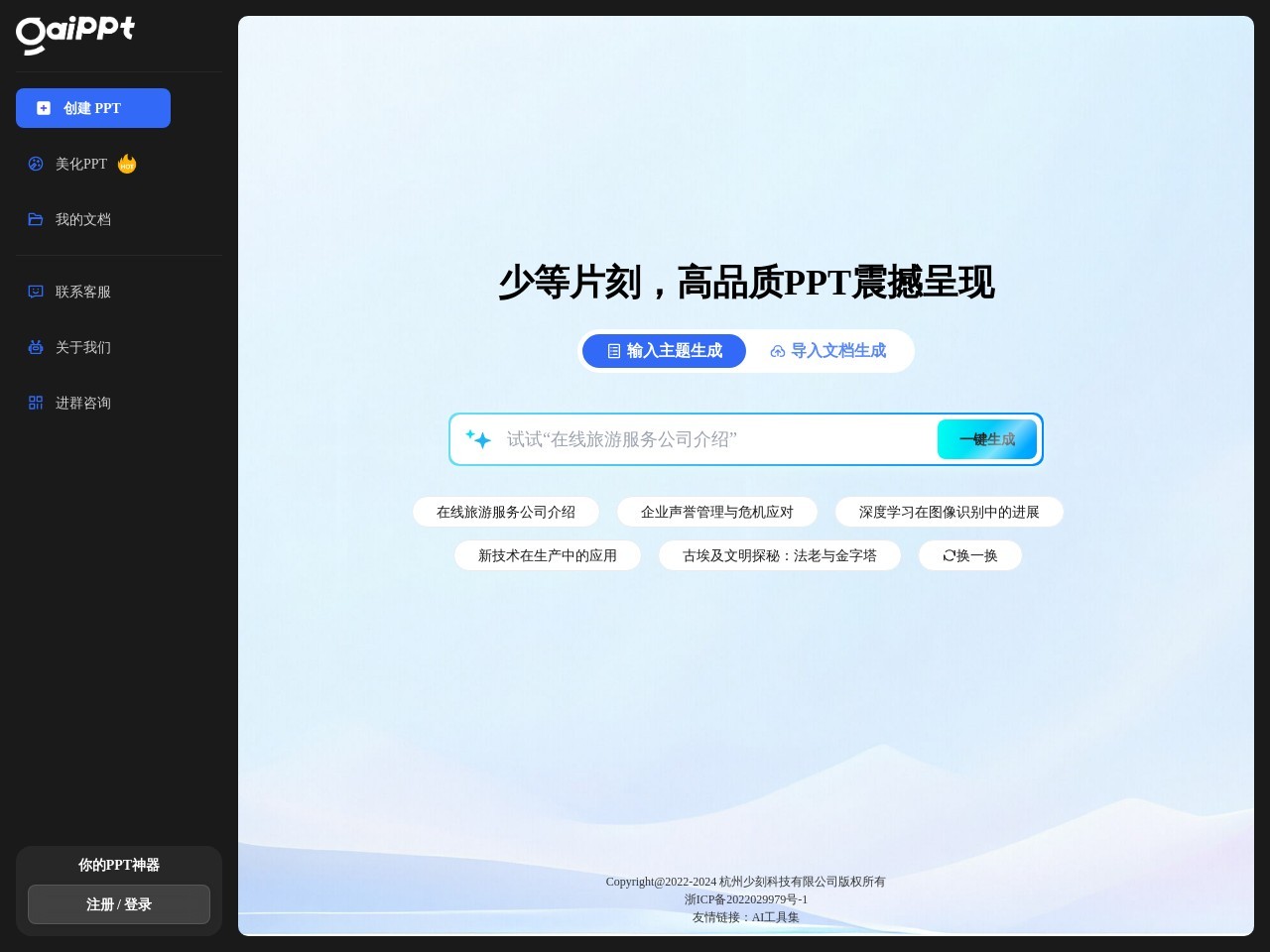Click the plus icon in 创建 PPT
Screen dimensions: 1270x952
click(44, 108)
